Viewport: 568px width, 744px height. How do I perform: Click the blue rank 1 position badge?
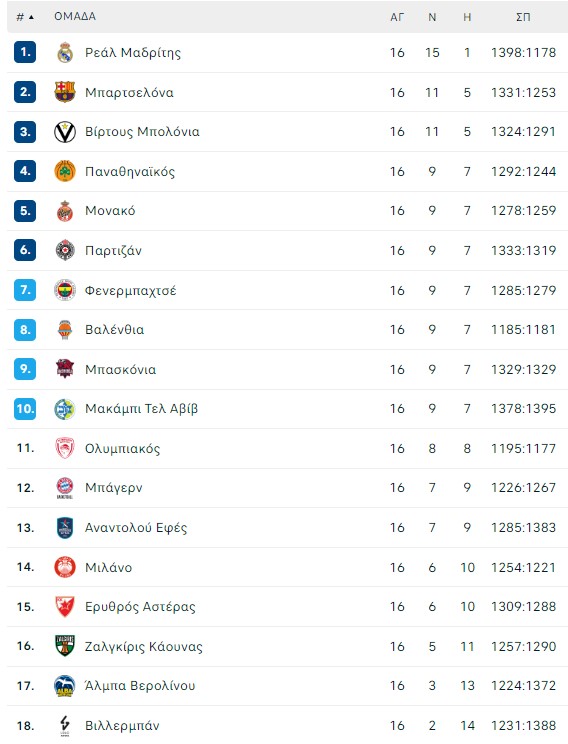click(x=25, y=52)
